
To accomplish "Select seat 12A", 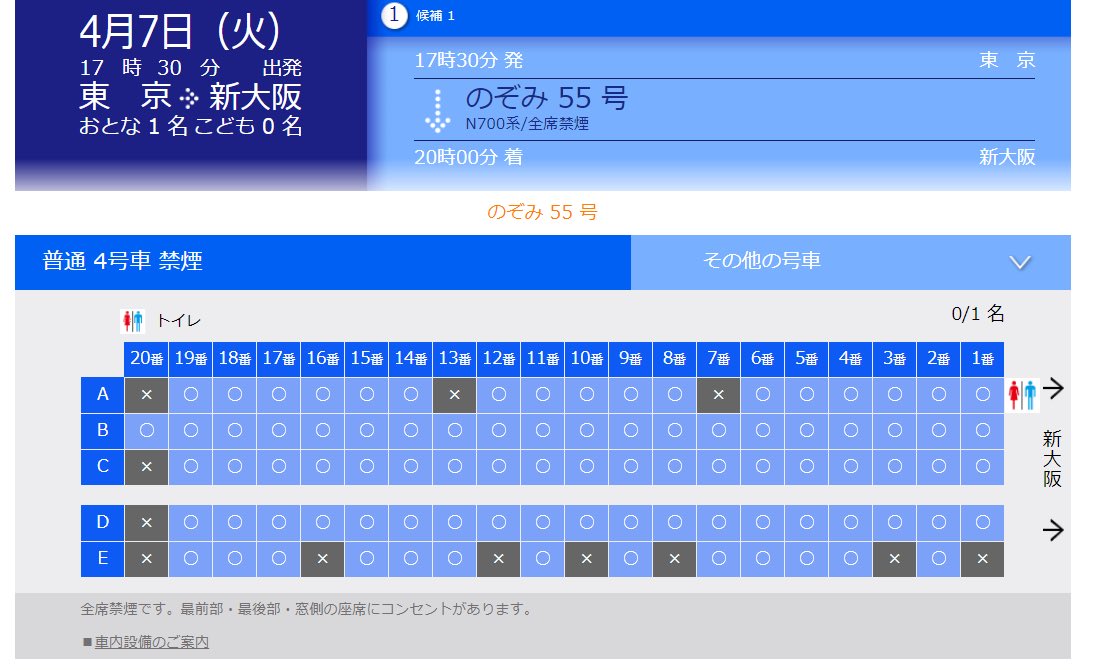I will tap(498, 395).
